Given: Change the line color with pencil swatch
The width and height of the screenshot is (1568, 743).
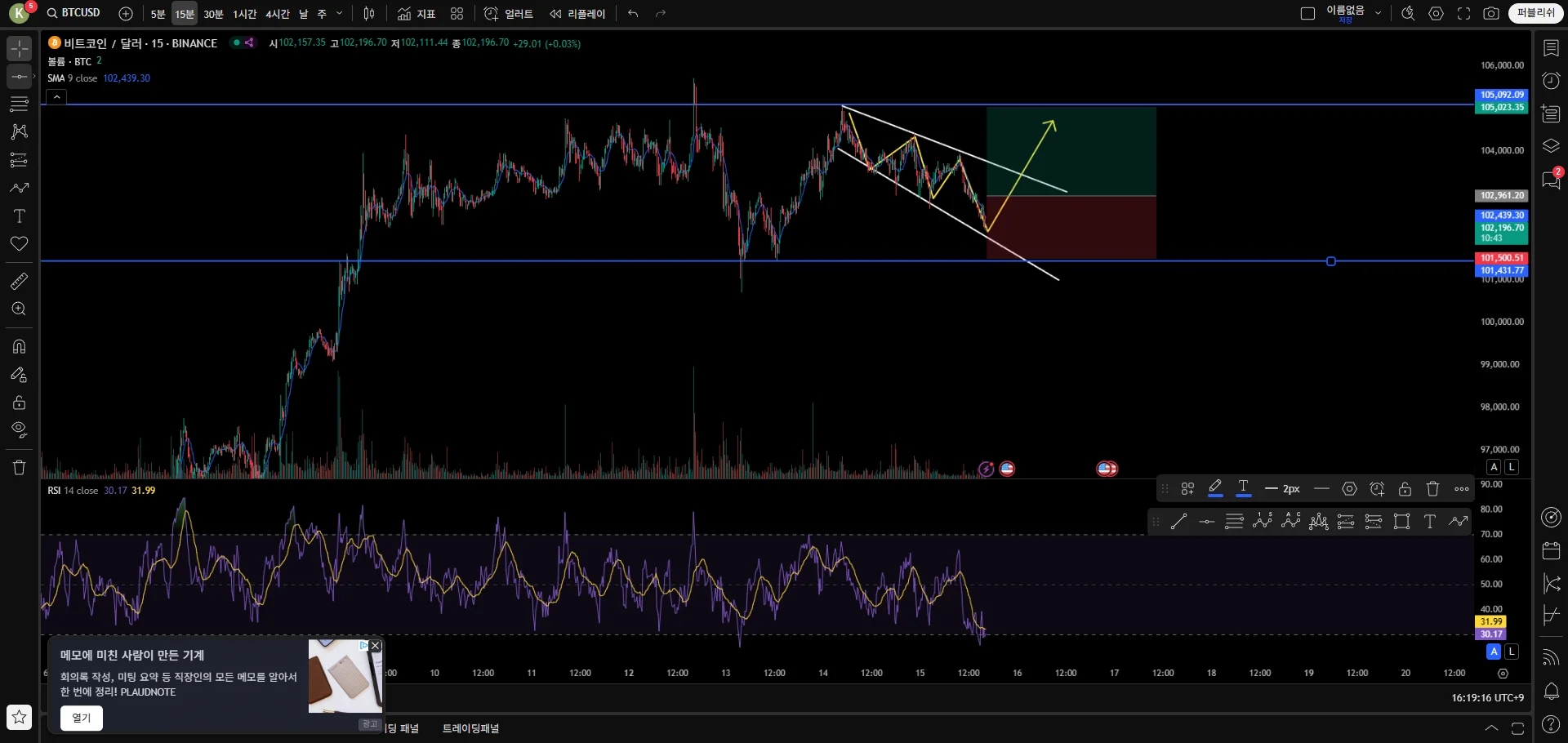Looking at the screenshot, I should (1215, 489).
